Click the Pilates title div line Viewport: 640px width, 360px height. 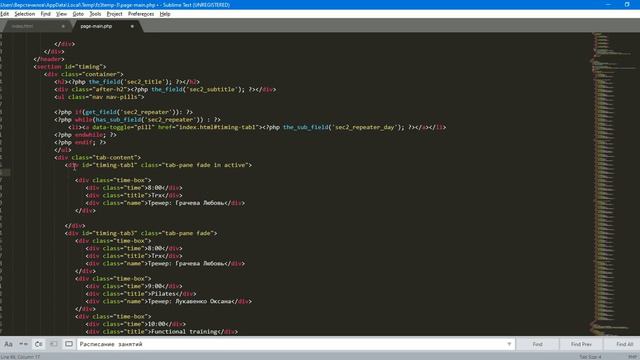[x=141, y=294]
